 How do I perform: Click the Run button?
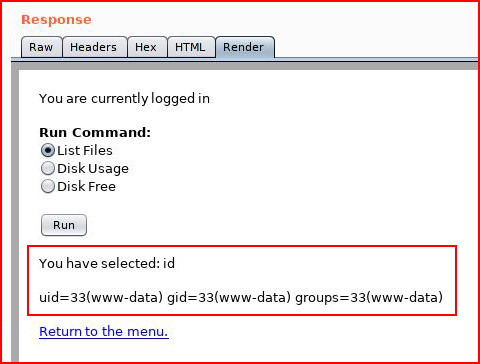click(64, 225)
